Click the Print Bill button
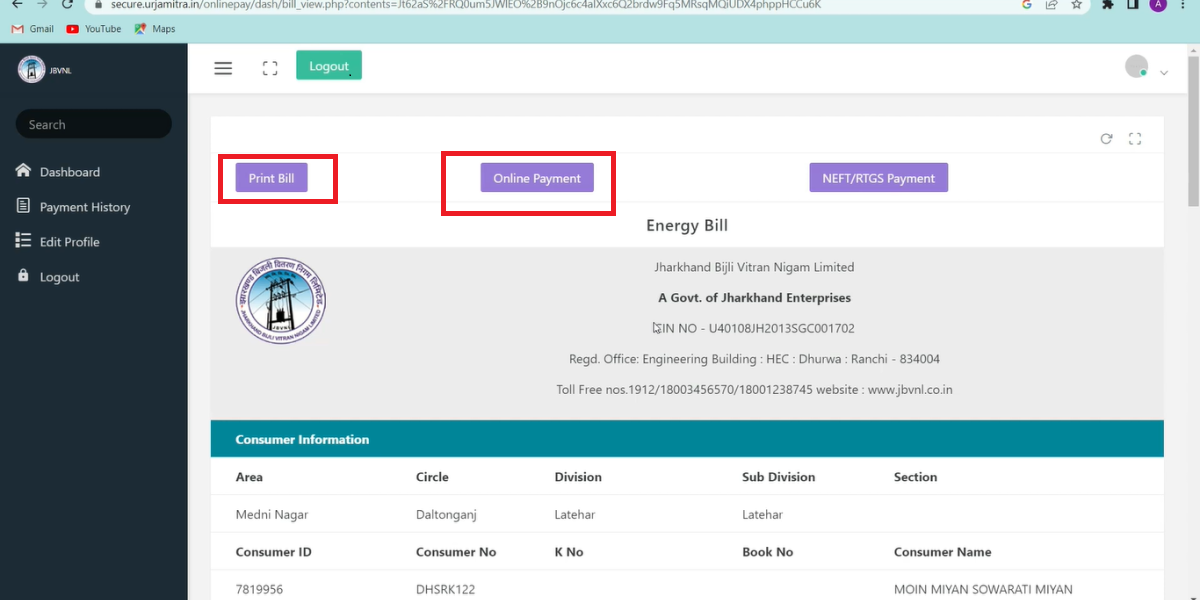The image size is (1200, 600). pos(272,177)
